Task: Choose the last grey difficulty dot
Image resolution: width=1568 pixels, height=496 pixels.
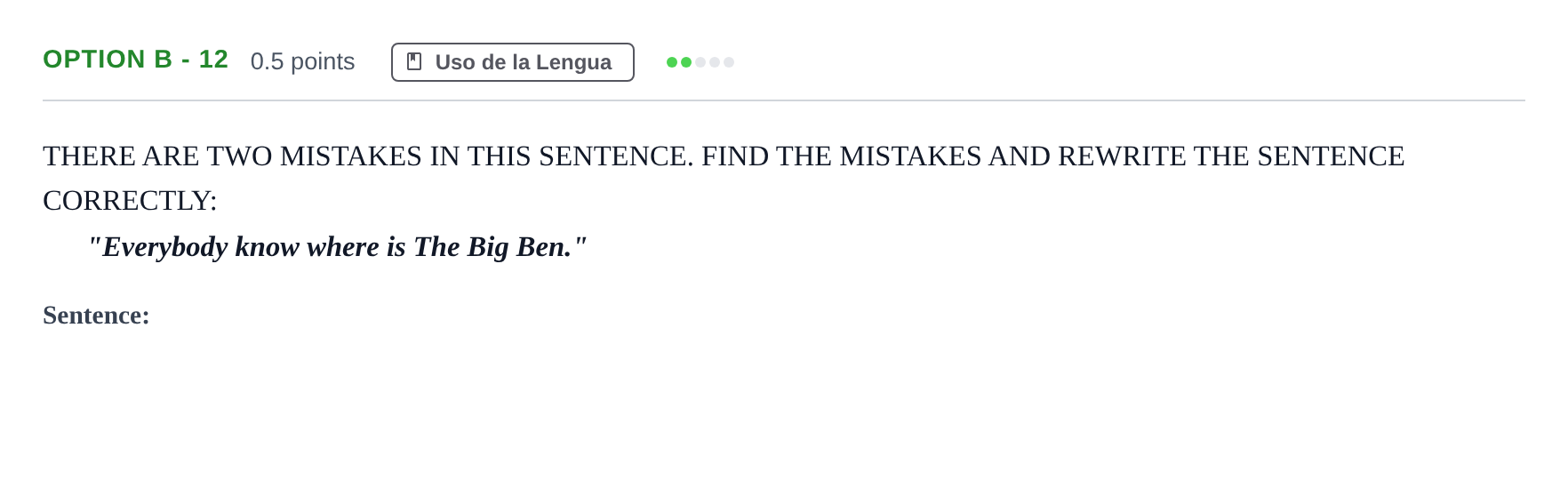Action: 729,62
